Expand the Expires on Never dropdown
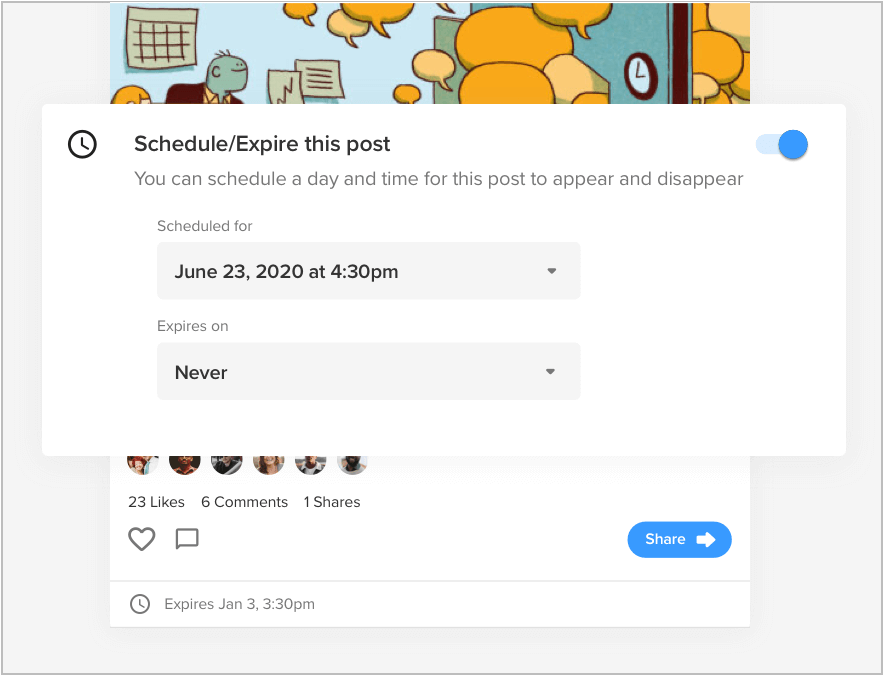The width and height of the screenshot is (884, 676). [368, 372]
